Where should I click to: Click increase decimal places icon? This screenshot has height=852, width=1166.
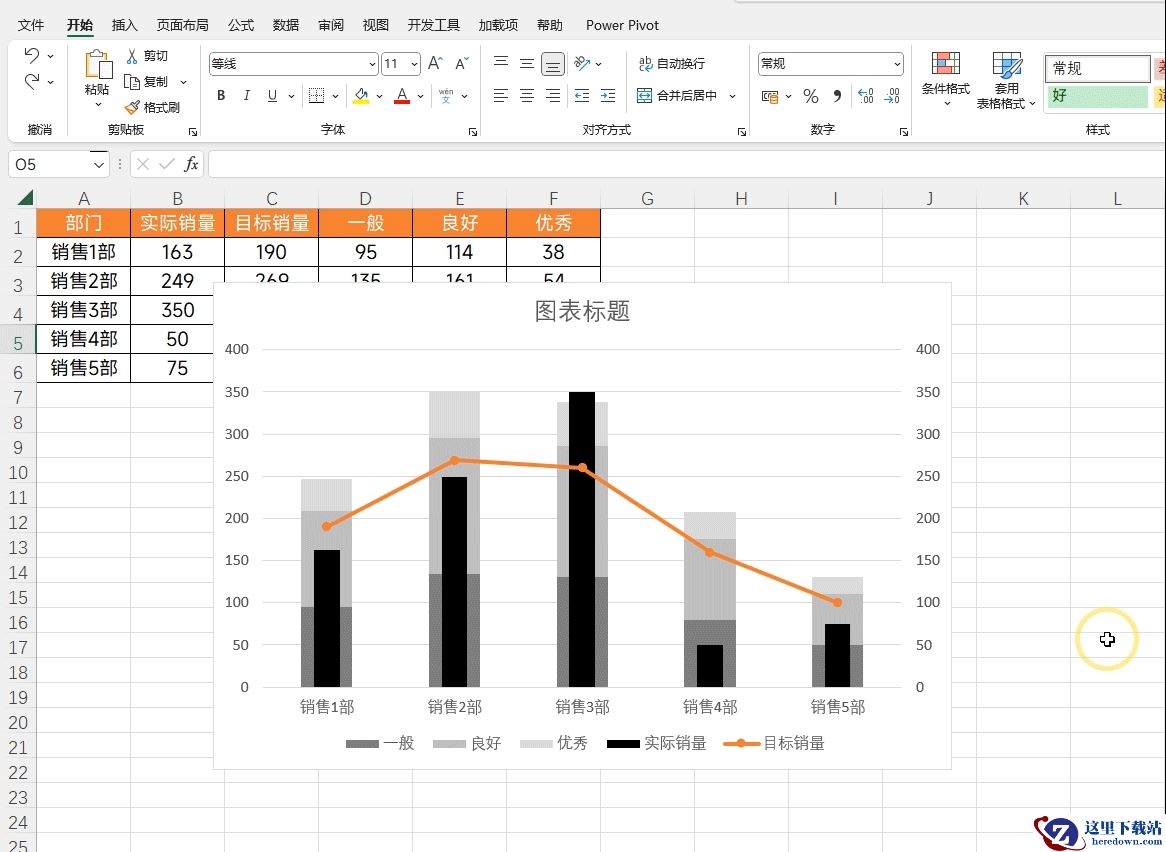click(x=866, y=96)
